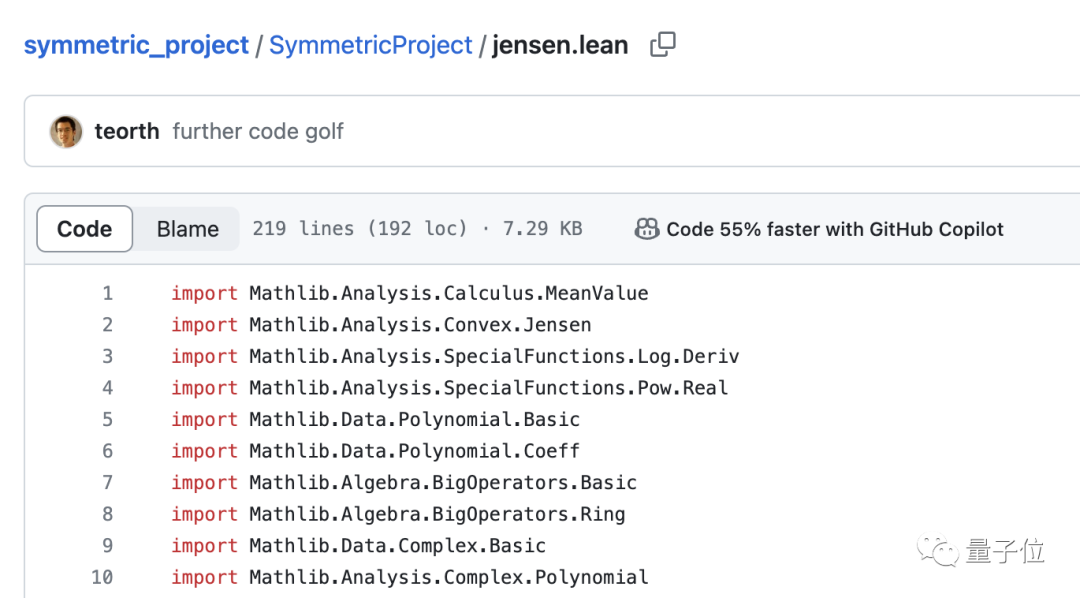Select line number 3 in the gutter

point(107,356)
